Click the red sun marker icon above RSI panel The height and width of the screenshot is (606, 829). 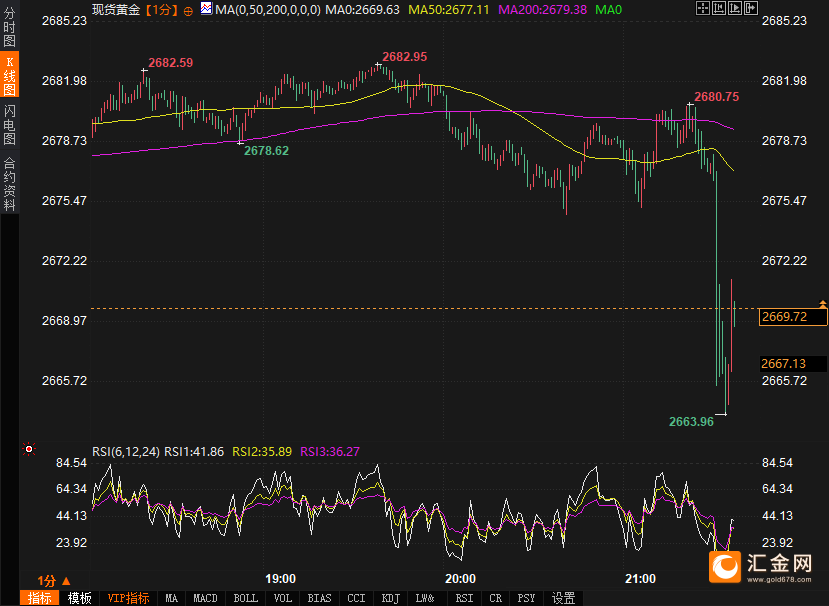29,449
